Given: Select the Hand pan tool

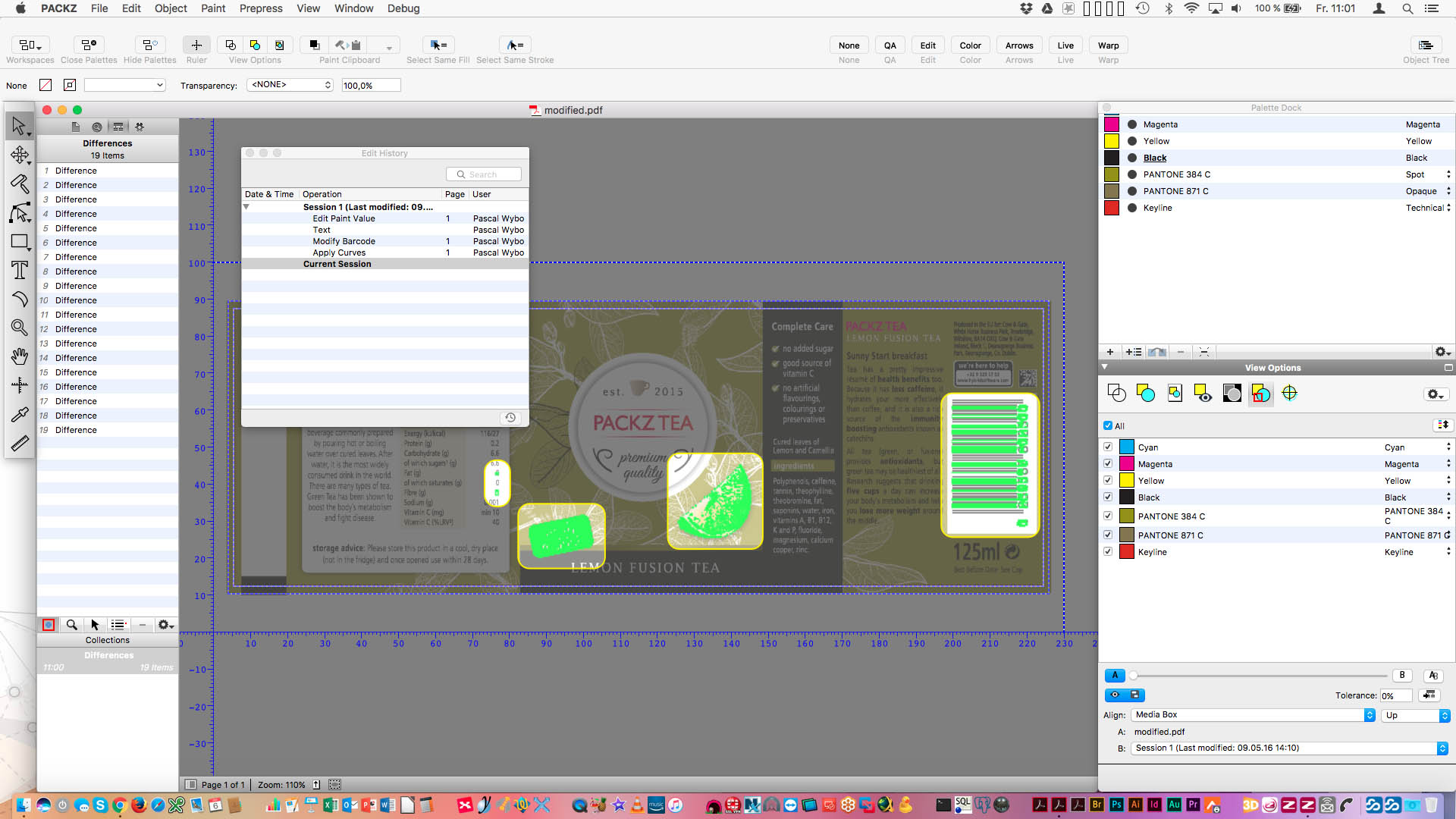Looking at the screenshot, I should click(x=19, y=356).
